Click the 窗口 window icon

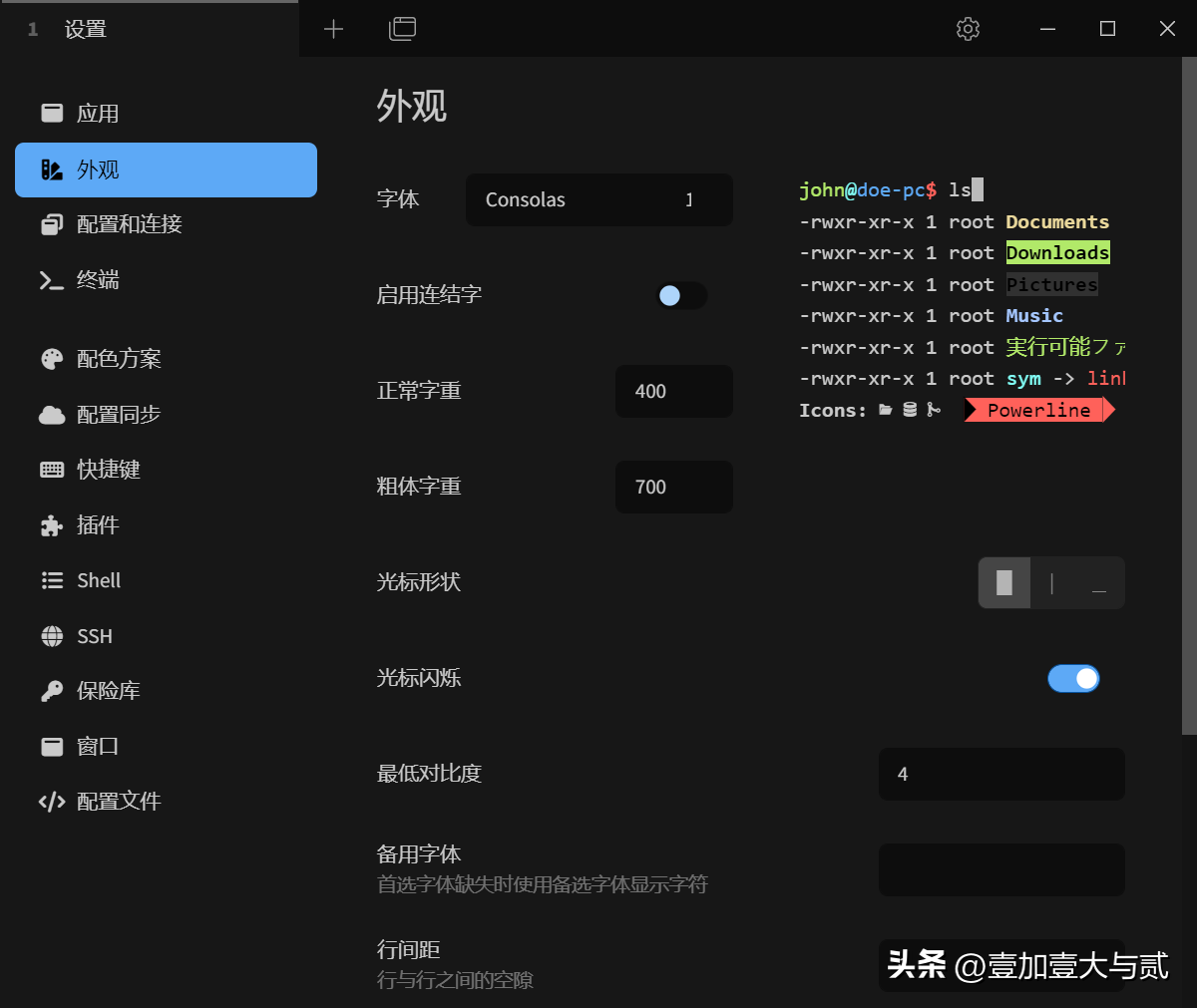(x=52, y=746)
